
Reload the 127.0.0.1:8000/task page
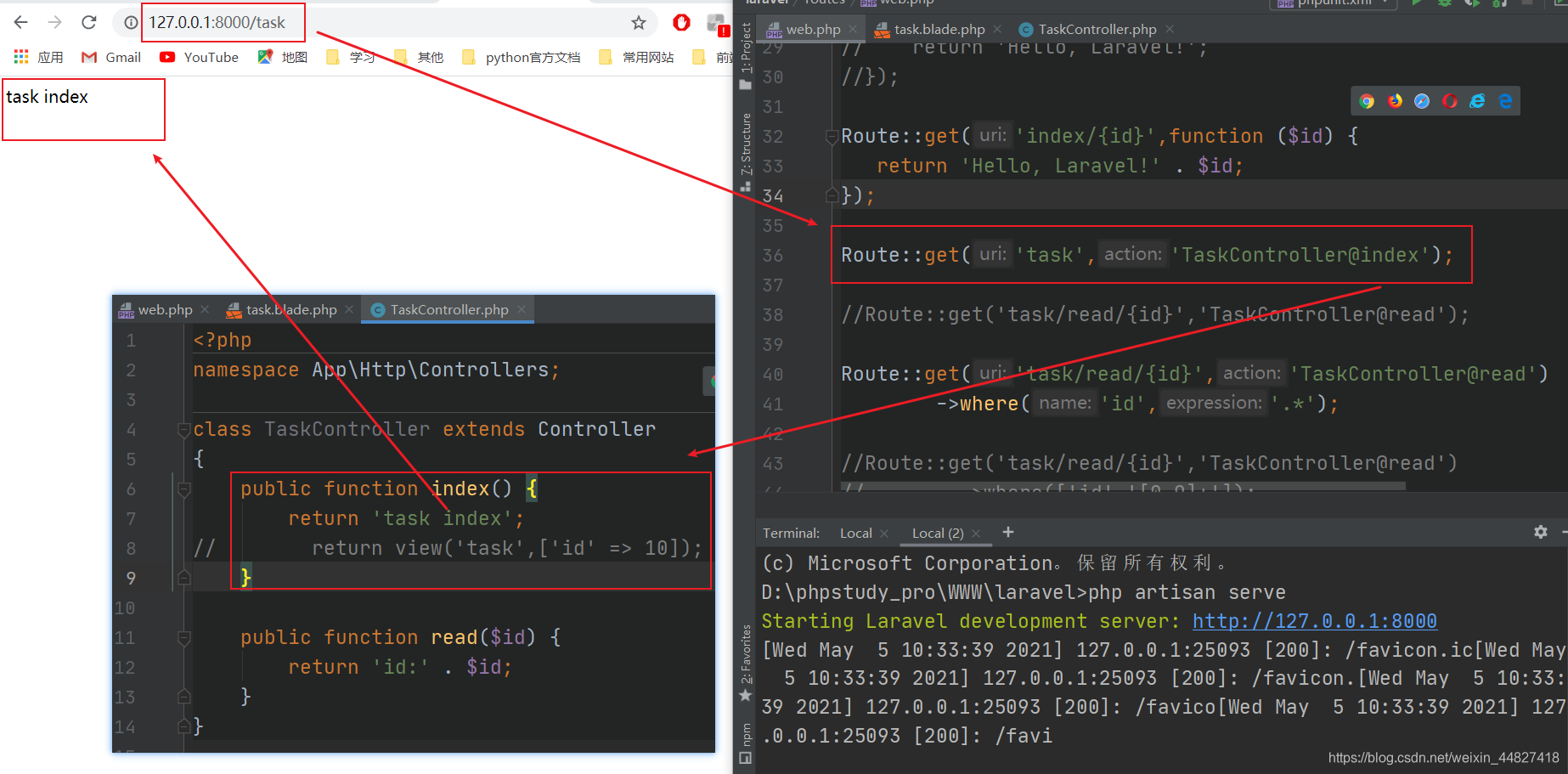pos(89,22)
